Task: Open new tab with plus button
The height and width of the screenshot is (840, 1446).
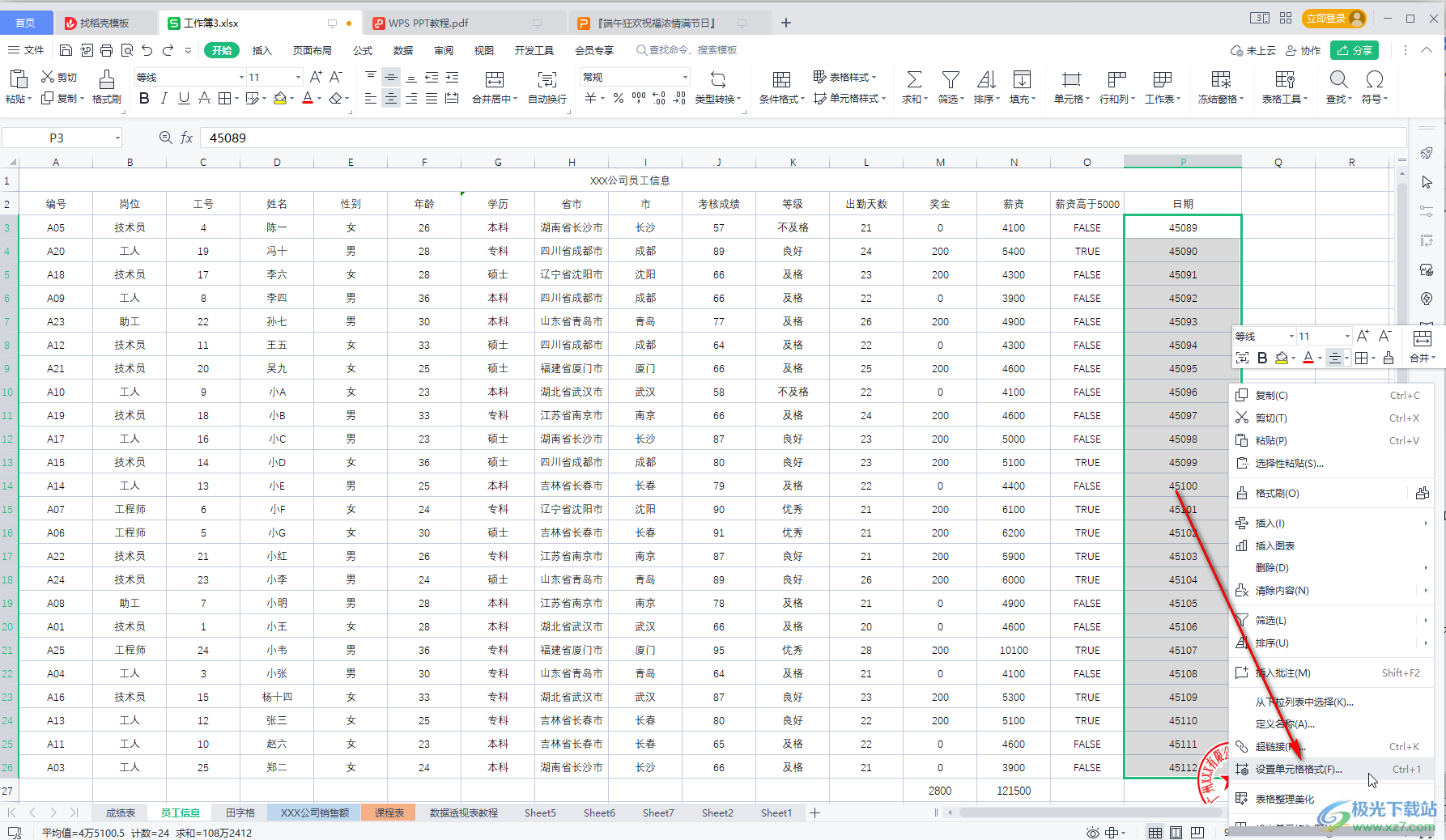Action: (x=785, y=23)
